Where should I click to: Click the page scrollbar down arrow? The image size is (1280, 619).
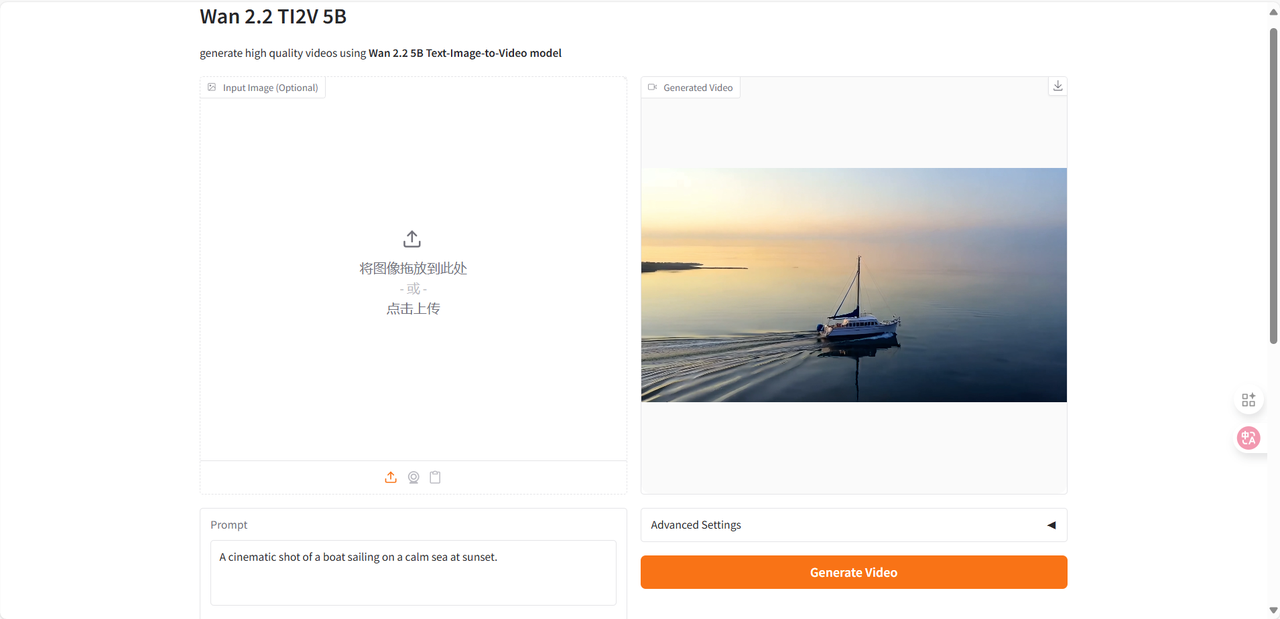[x=1273, y=610]
